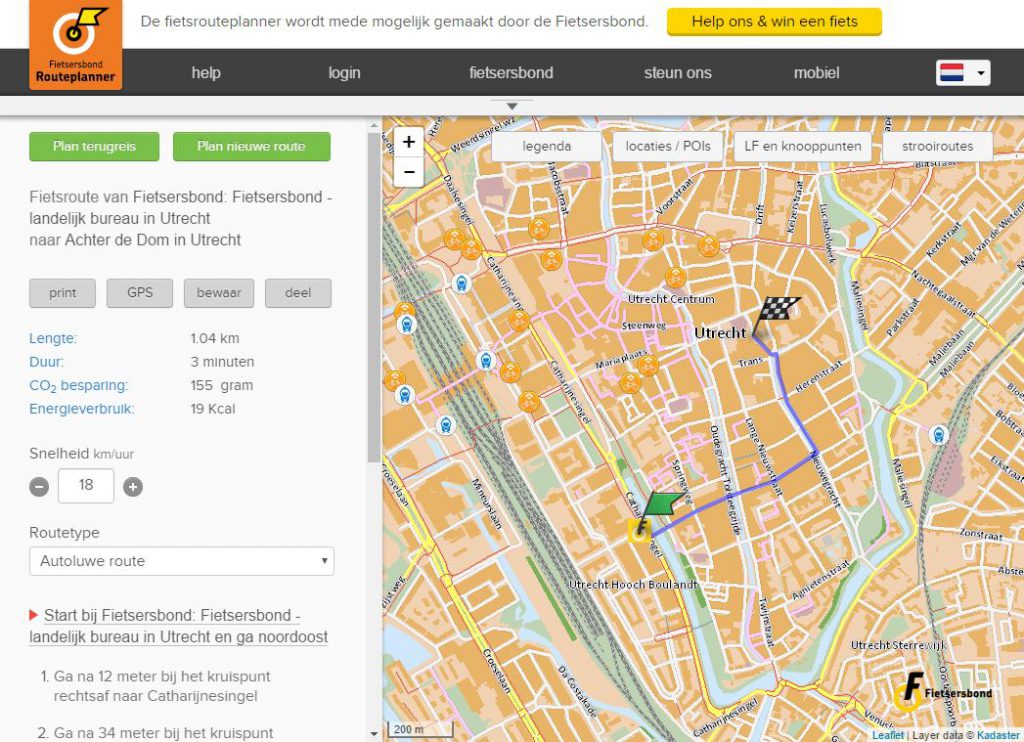Click the Fietsersbond Routeplanner logo
This screenshot has height=742, width=1024.
(x=76, y=45)
